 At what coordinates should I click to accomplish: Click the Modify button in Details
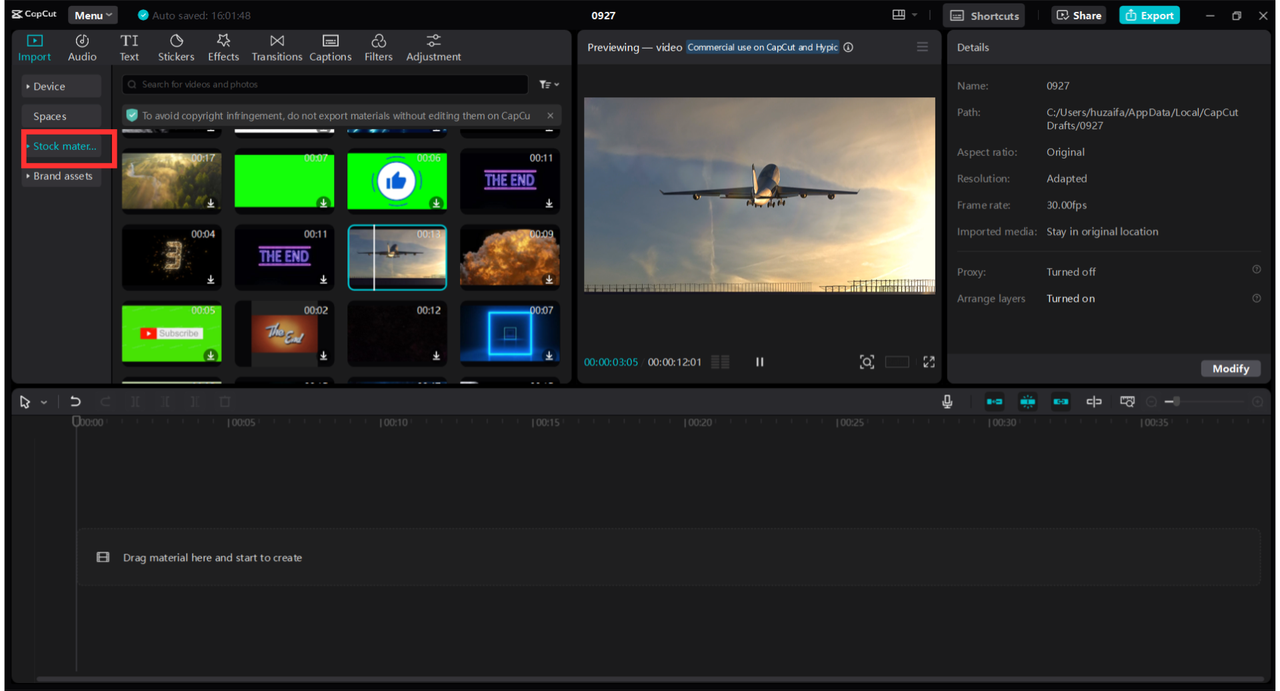click(1230, 368)
